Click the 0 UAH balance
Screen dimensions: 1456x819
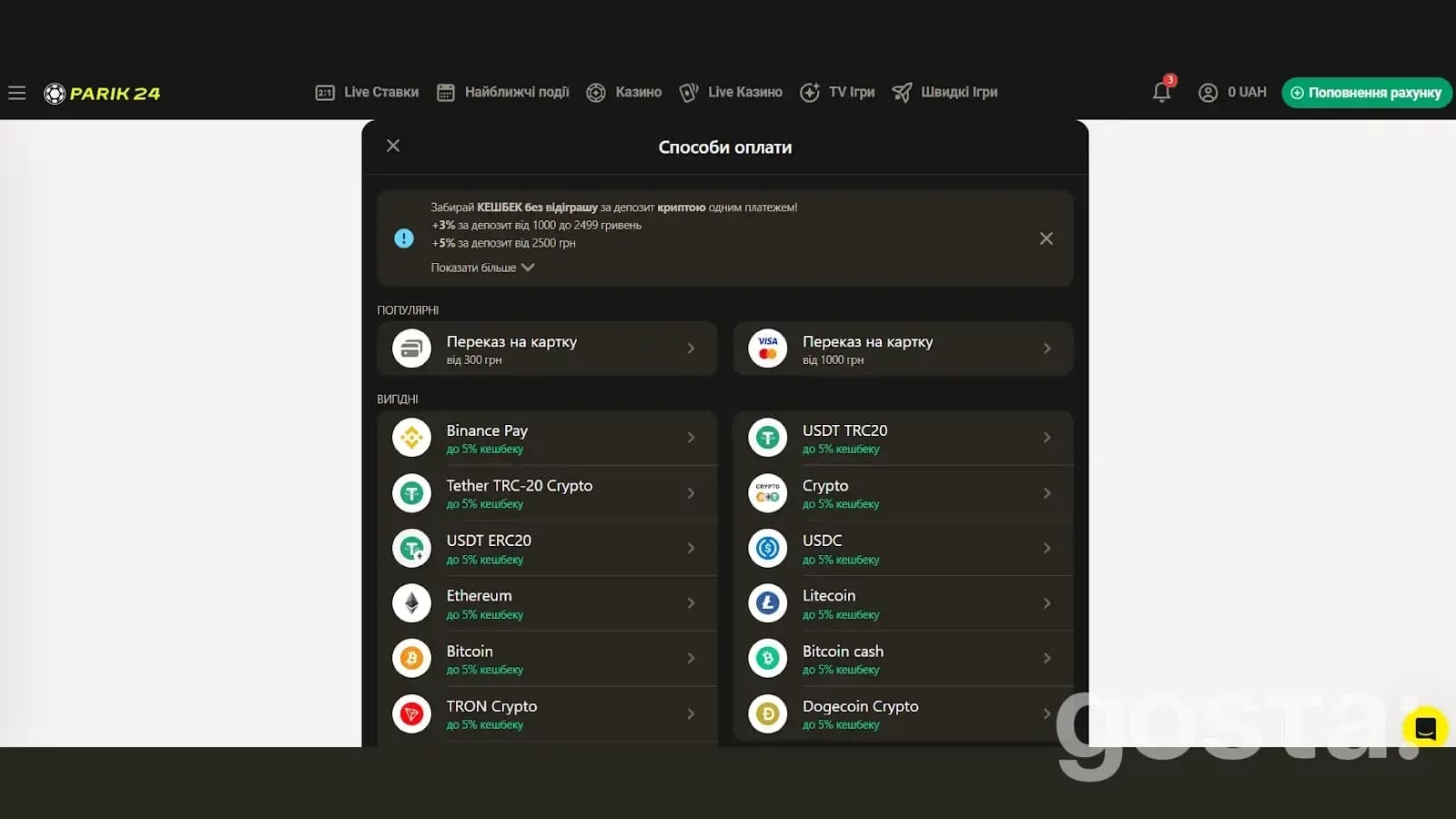1247,92
